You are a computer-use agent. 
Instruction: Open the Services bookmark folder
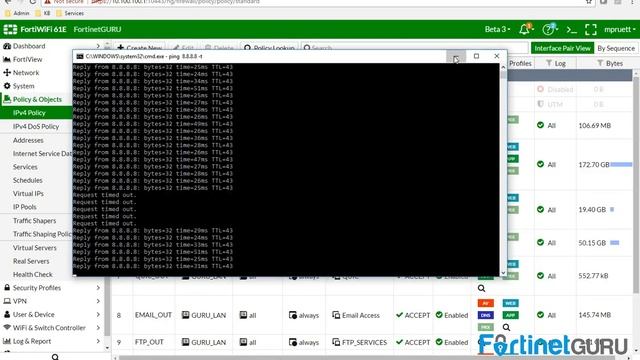point(70,13)
